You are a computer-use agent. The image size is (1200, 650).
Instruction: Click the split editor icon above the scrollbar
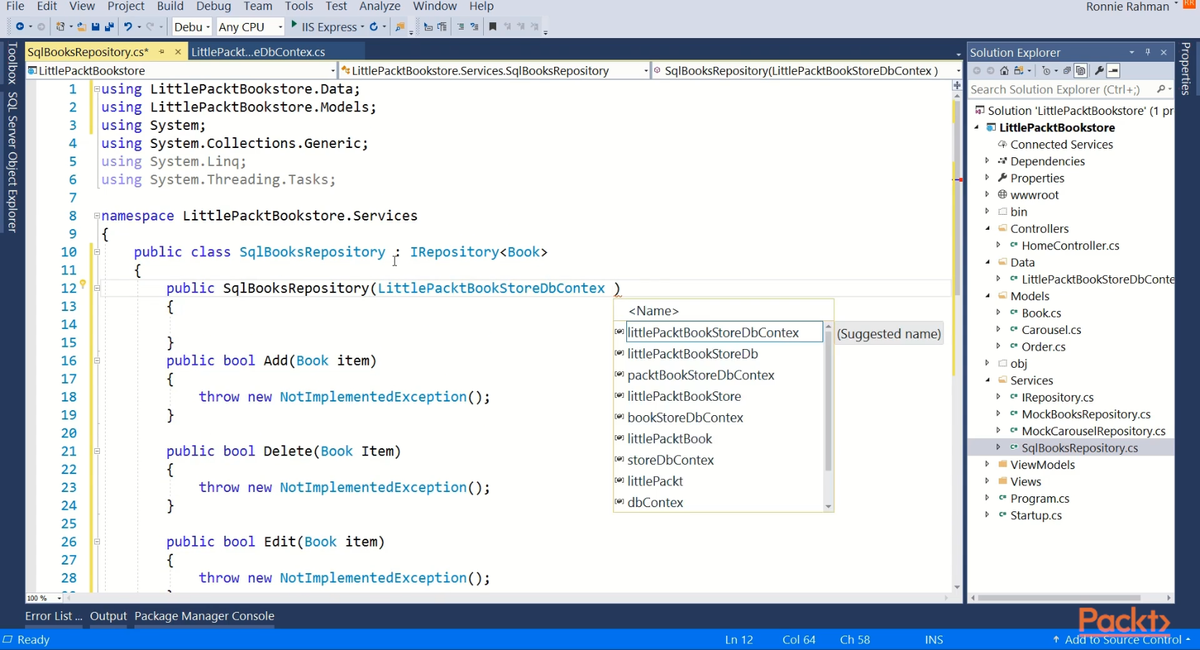[x=957, y=86]
